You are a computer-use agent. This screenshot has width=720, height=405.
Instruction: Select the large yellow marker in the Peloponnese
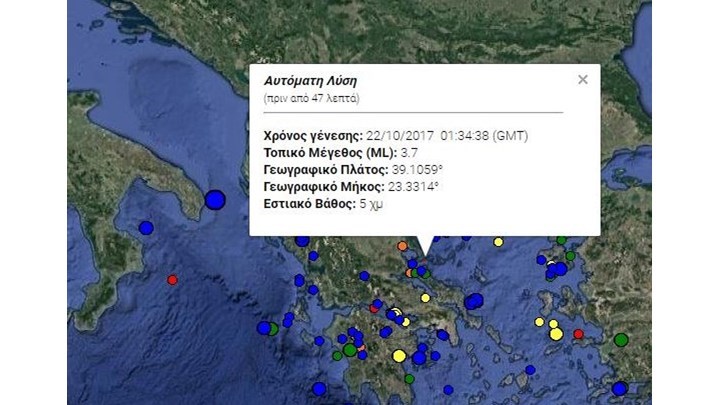[x=399, y=356]
